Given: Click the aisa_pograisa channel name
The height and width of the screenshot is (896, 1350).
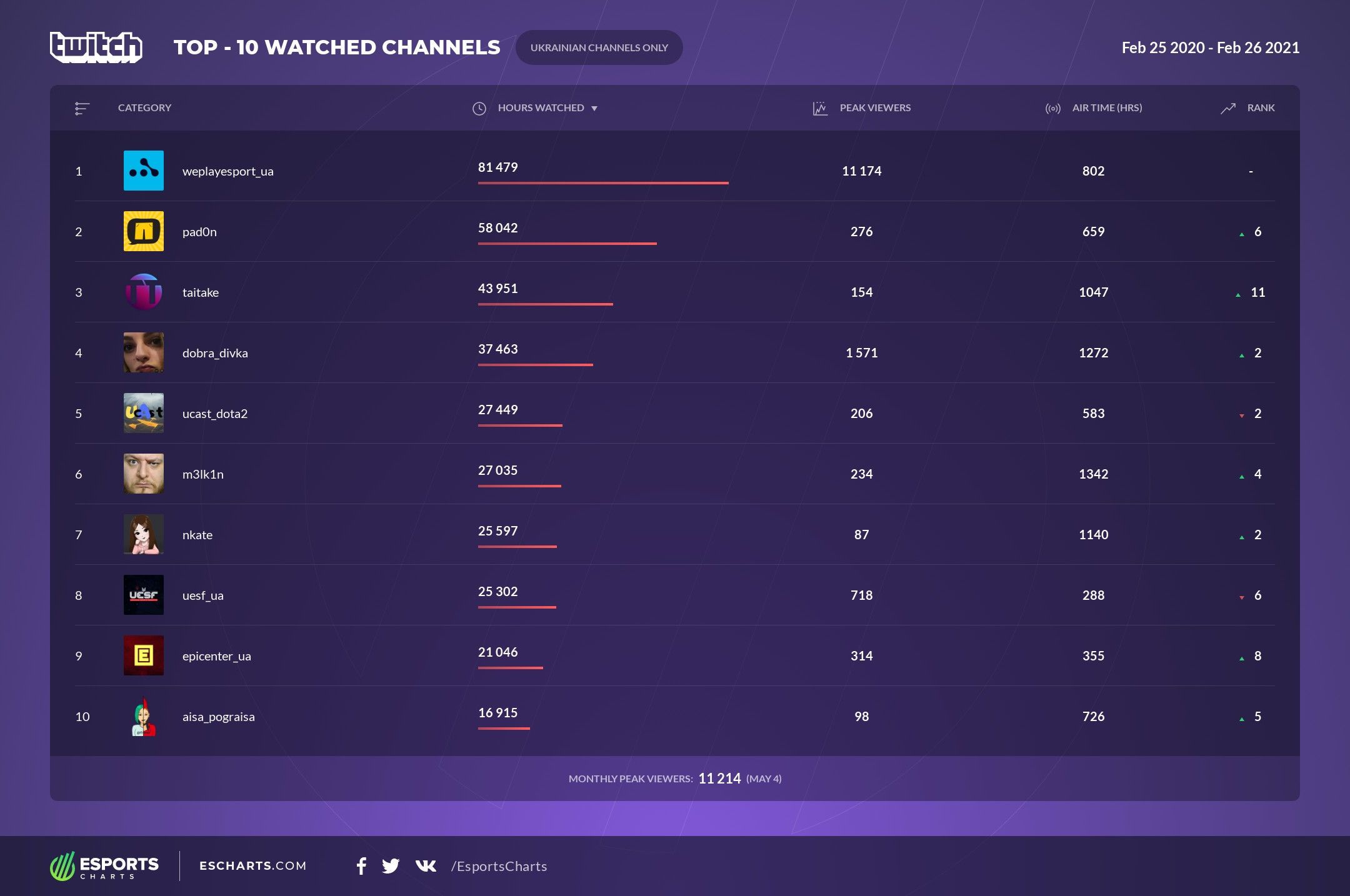Looking at the screenshot, I should point(218,717).
